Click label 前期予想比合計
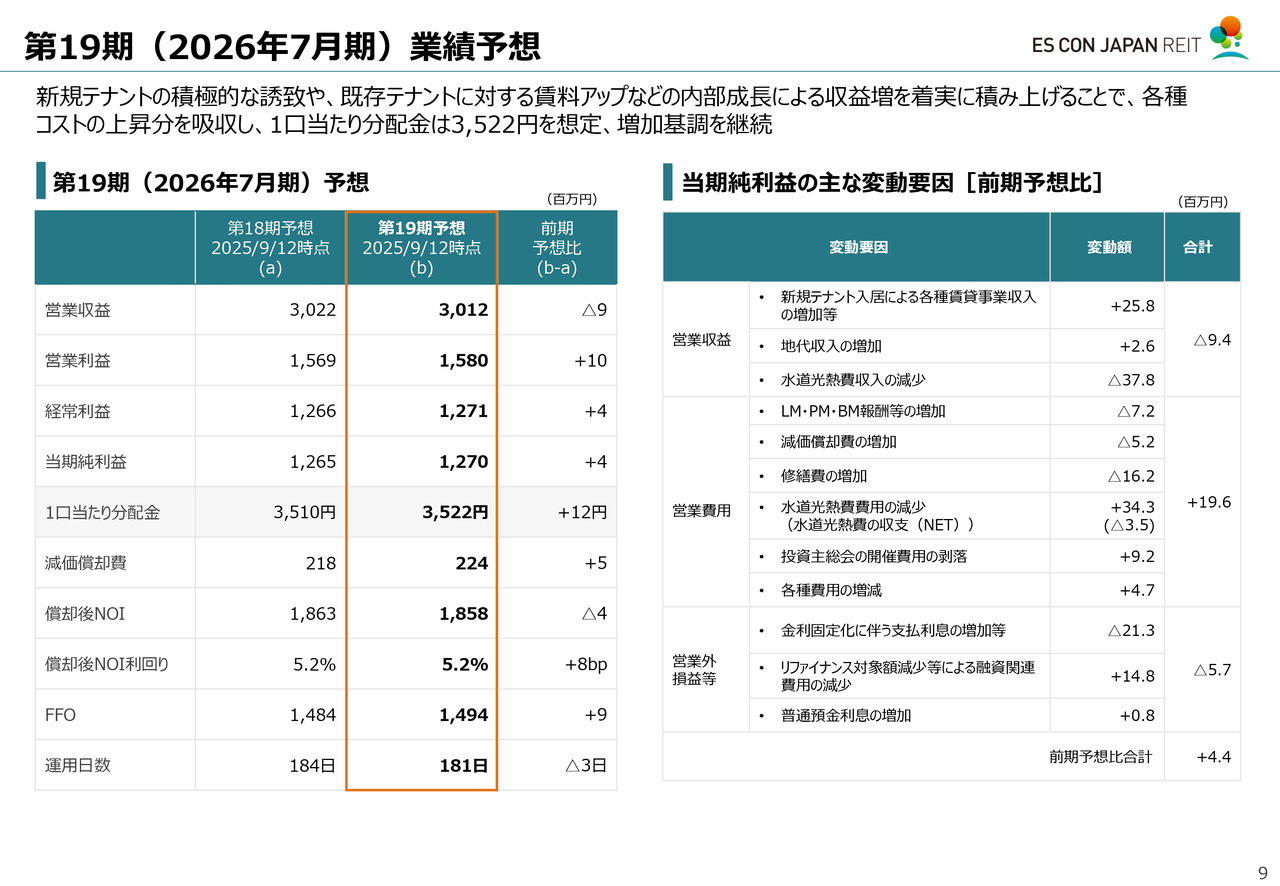The width and height of the screenshot is (1280, 886). tap(1100, 757)
